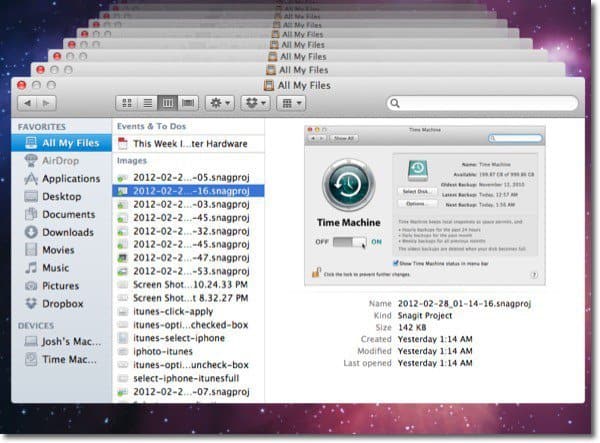
Task: Select file 'iphoto-itunes'
Action: (188, 352)
